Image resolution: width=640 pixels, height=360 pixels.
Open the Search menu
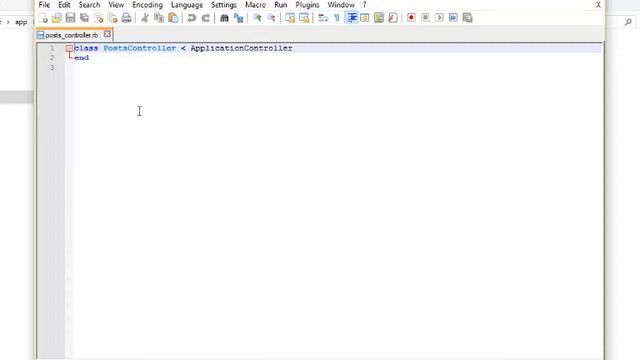click(89, 5)
